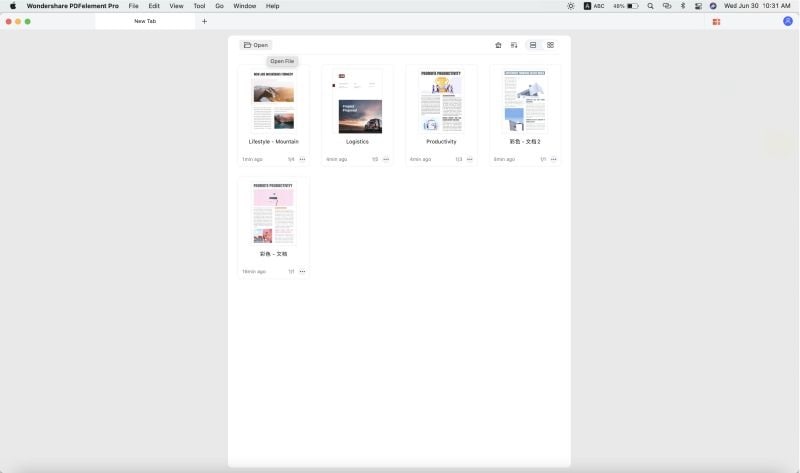
Task: Click the Siri icon in the menu bar
Action: point(713,6)
